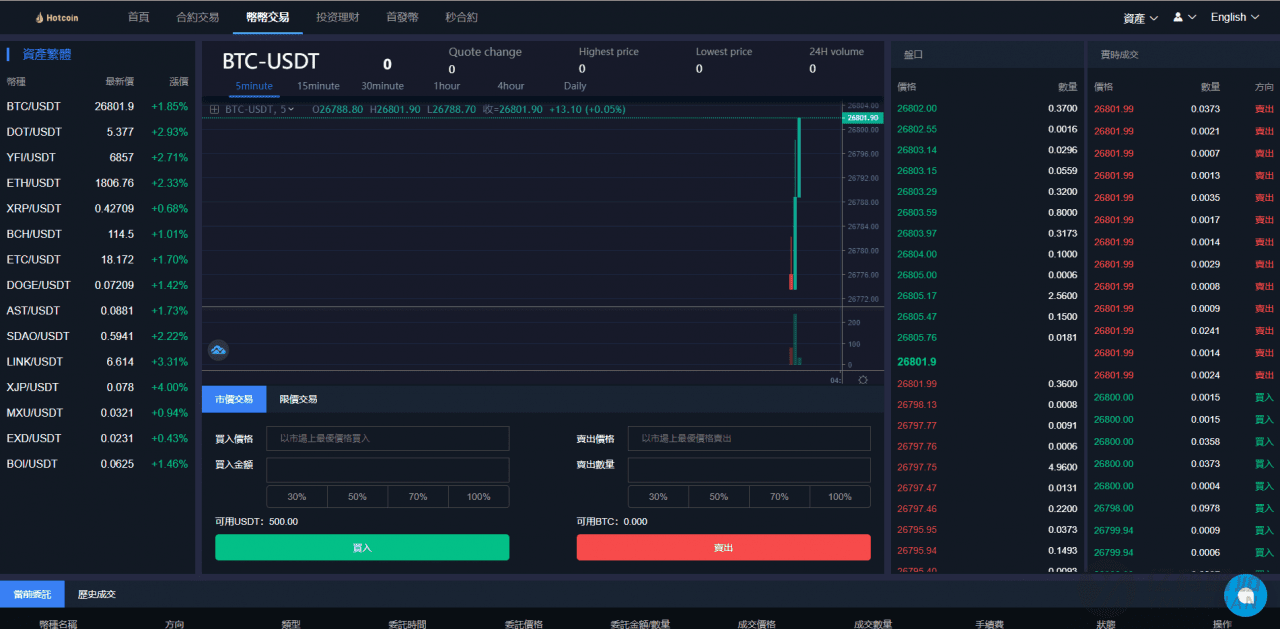The width and height of the screenshot is (1280, 629).
Task: Set sell quantity to 50%
Action: (x=718, y=496)
